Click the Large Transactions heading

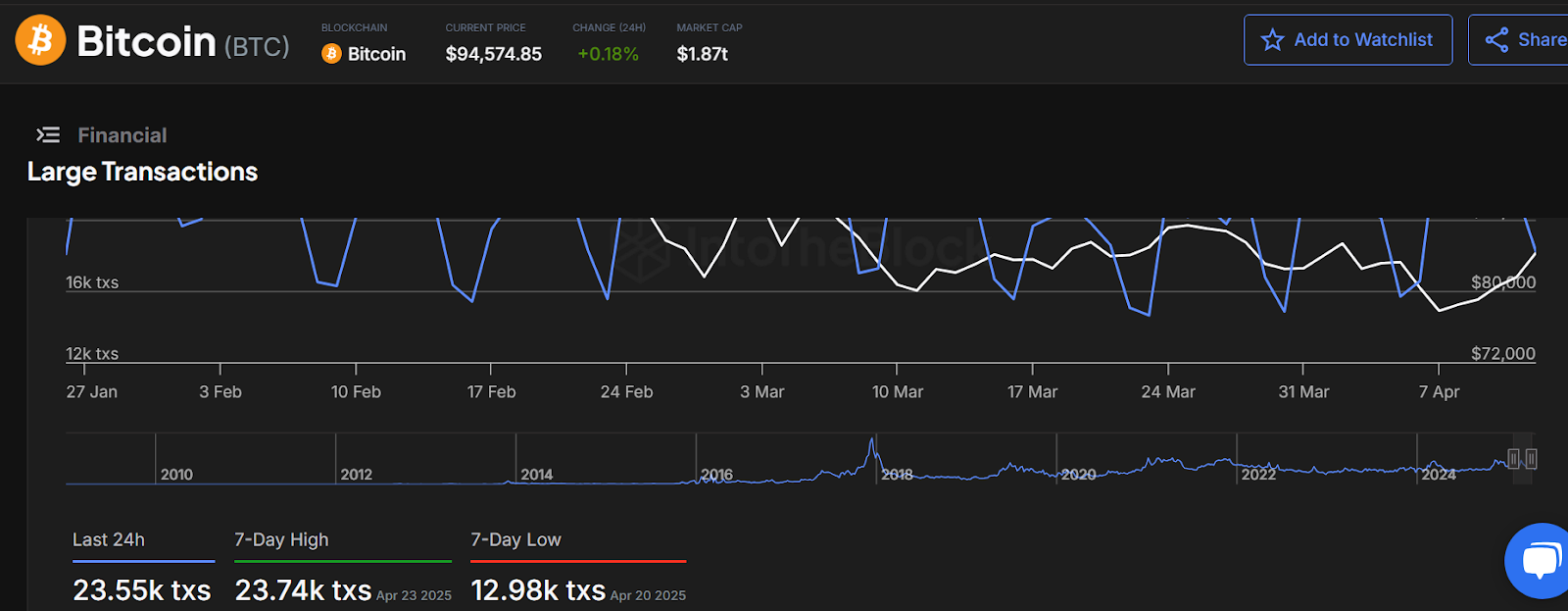tap(142, 172)
